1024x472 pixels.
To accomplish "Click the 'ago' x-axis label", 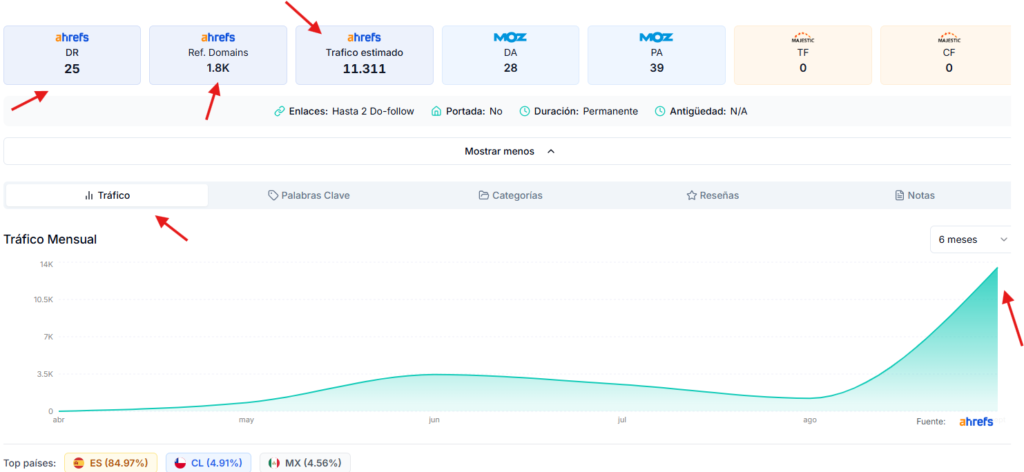I will point(810,420).
